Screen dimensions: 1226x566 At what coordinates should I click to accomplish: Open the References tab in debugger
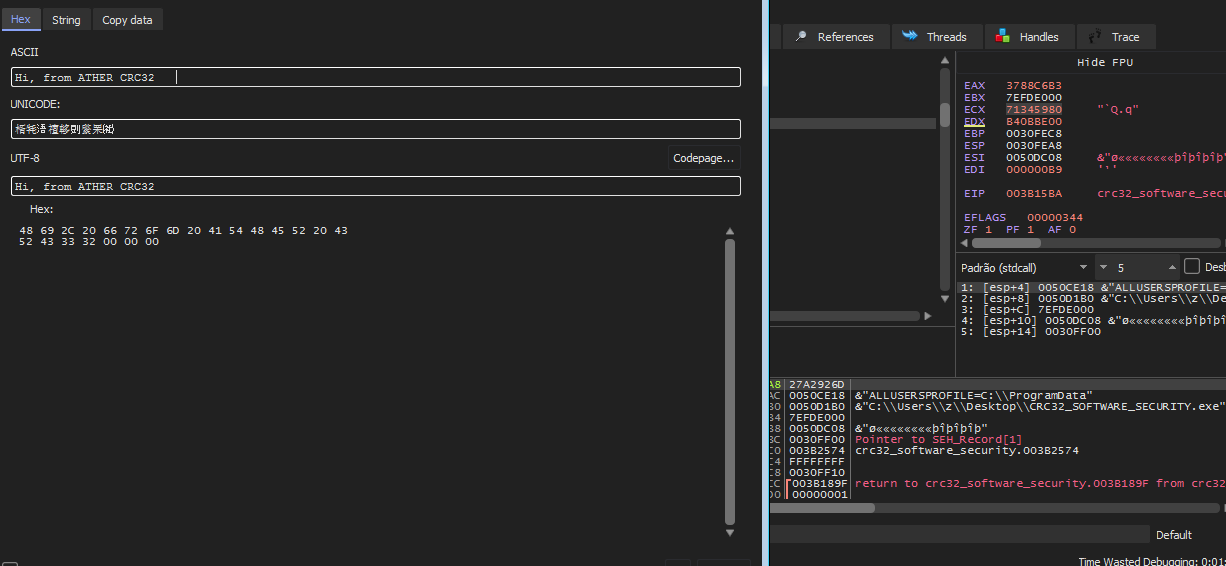pyautogui.click(x=834, y=37)
